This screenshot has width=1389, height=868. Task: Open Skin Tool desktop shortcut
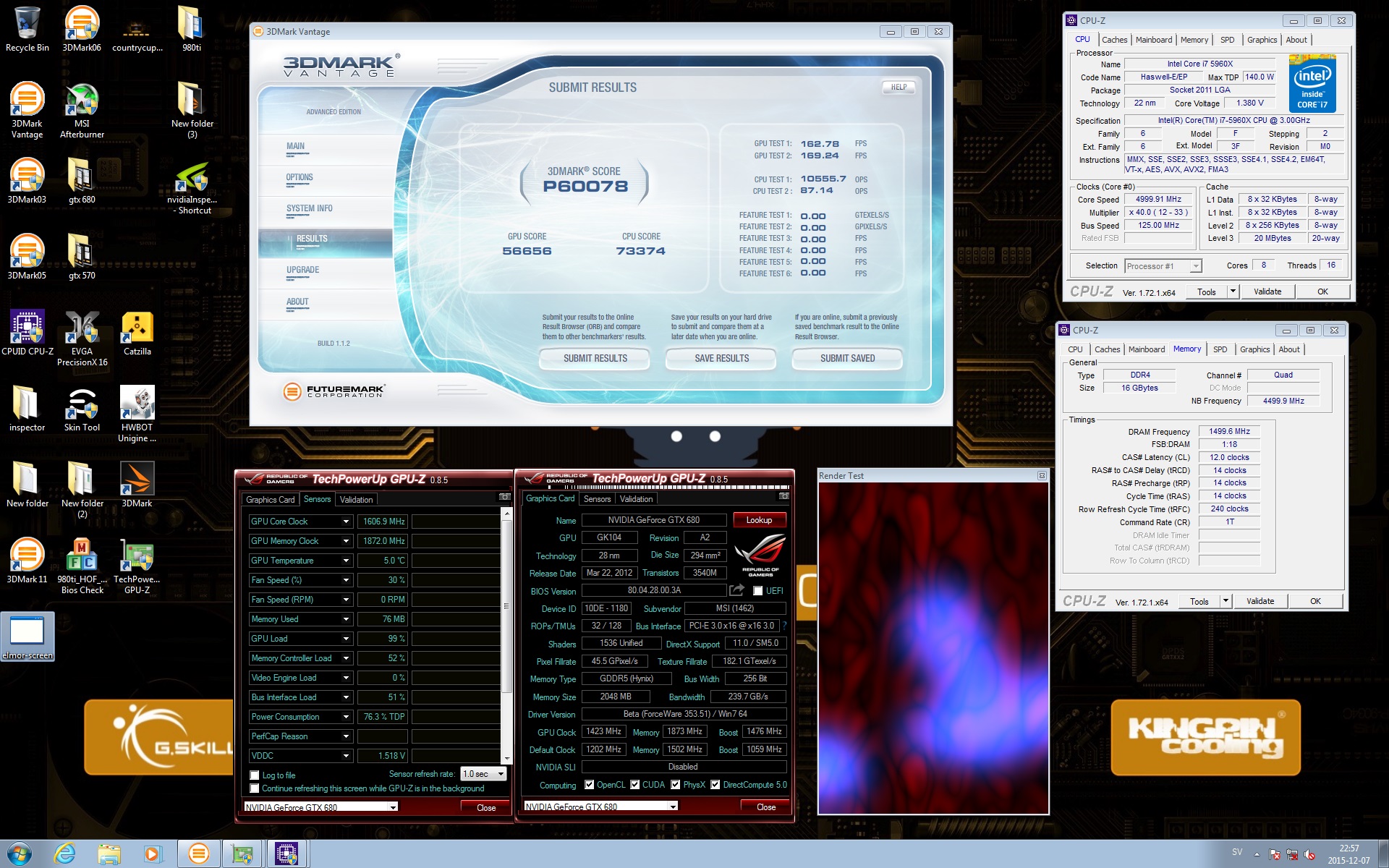click(82, 409)
